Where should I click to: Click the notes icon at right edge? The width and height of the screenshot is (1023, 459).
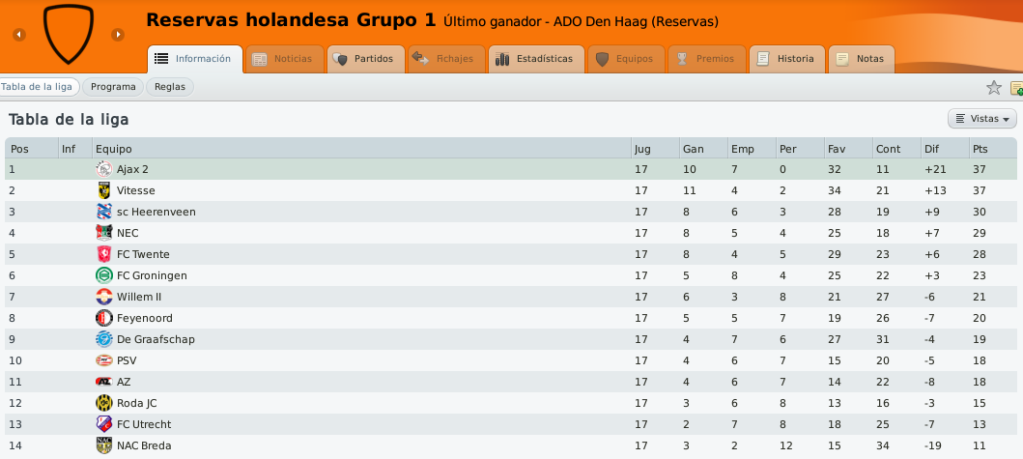(x=1016, y=87)
